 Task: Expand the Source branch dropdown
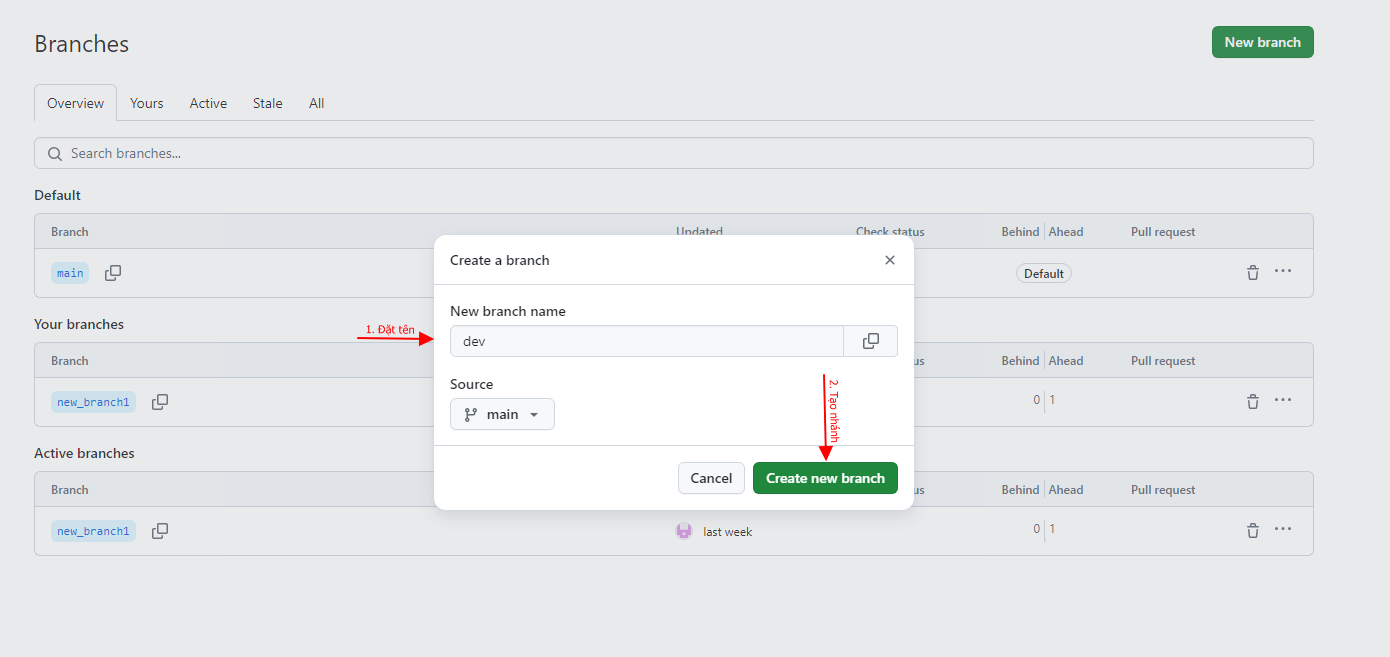point(502,414)
